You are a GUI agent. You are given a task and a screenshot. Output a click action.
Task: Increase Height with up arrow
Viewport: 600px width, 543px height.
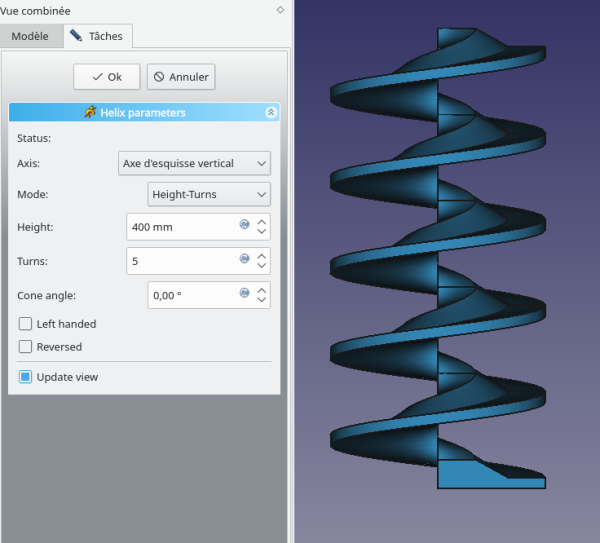(x=262, y=222)
